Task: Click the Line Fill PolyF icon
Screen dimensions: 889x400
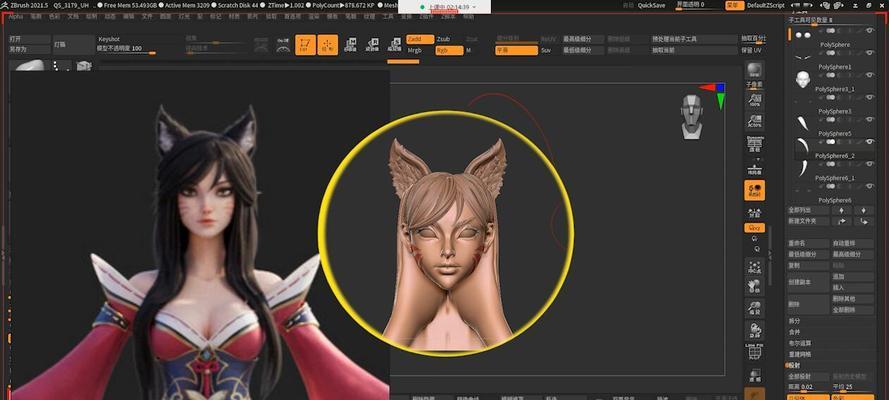Action: tap(754, 351)
